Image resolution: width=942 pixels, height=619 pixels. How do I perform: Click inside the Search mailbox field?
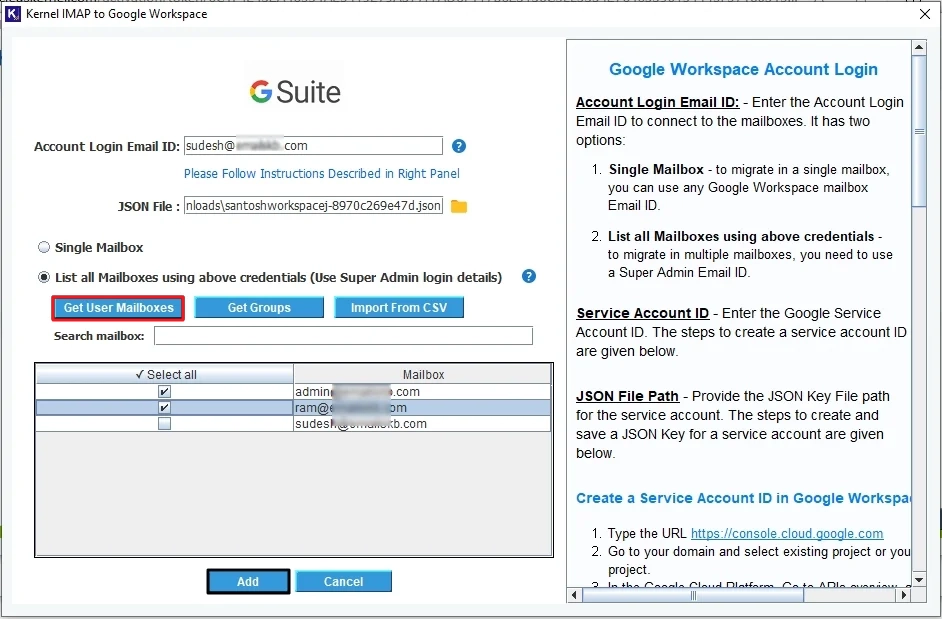tap(343, 335)
